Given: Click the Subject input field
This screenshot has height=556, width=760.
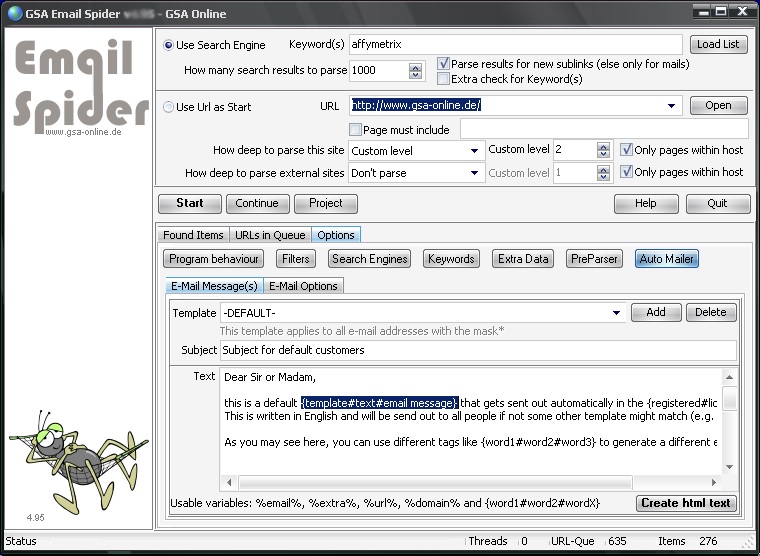Looking at the screenshot, I should tap(478, 350).
